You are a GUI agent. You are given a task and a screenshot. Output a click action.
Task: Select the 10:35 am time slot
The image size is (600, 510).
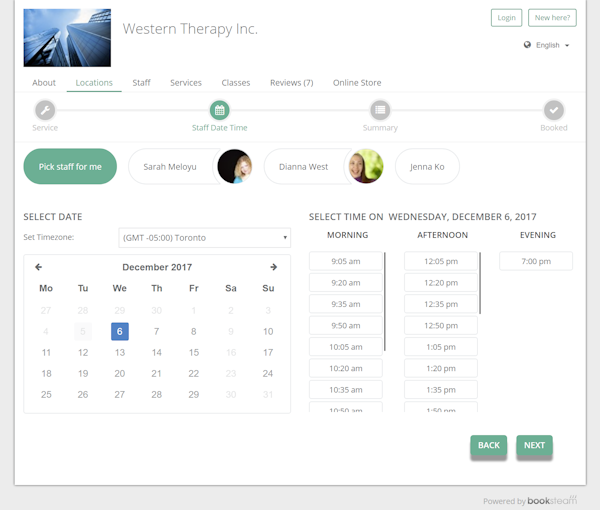[x=346, y=390]
